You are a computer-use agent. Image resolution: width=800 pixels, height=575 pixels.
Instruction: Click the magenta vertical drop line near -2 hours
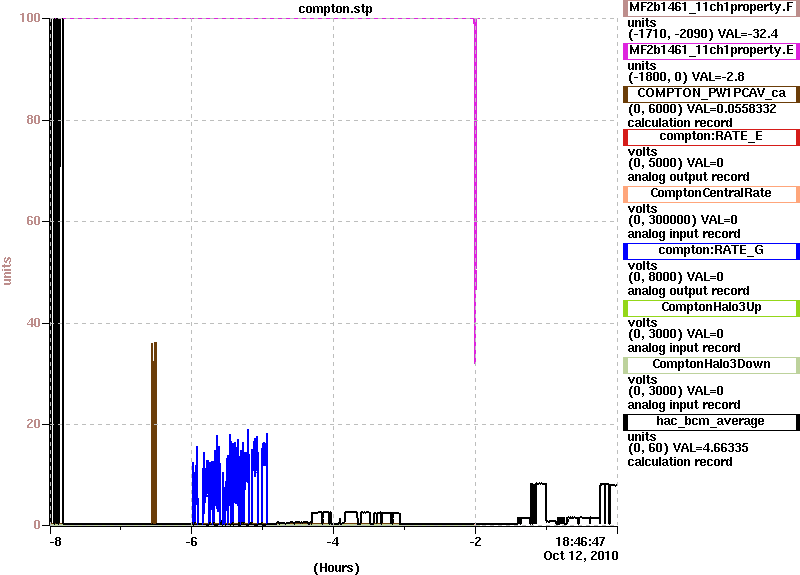coord(475,191)
